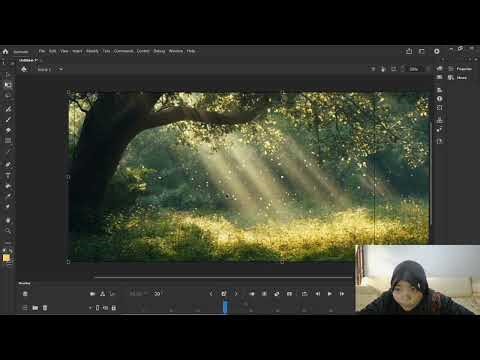Screen dimensions: 480x360
Task: Go to next keyframe arrow
Action: (236, 294)
